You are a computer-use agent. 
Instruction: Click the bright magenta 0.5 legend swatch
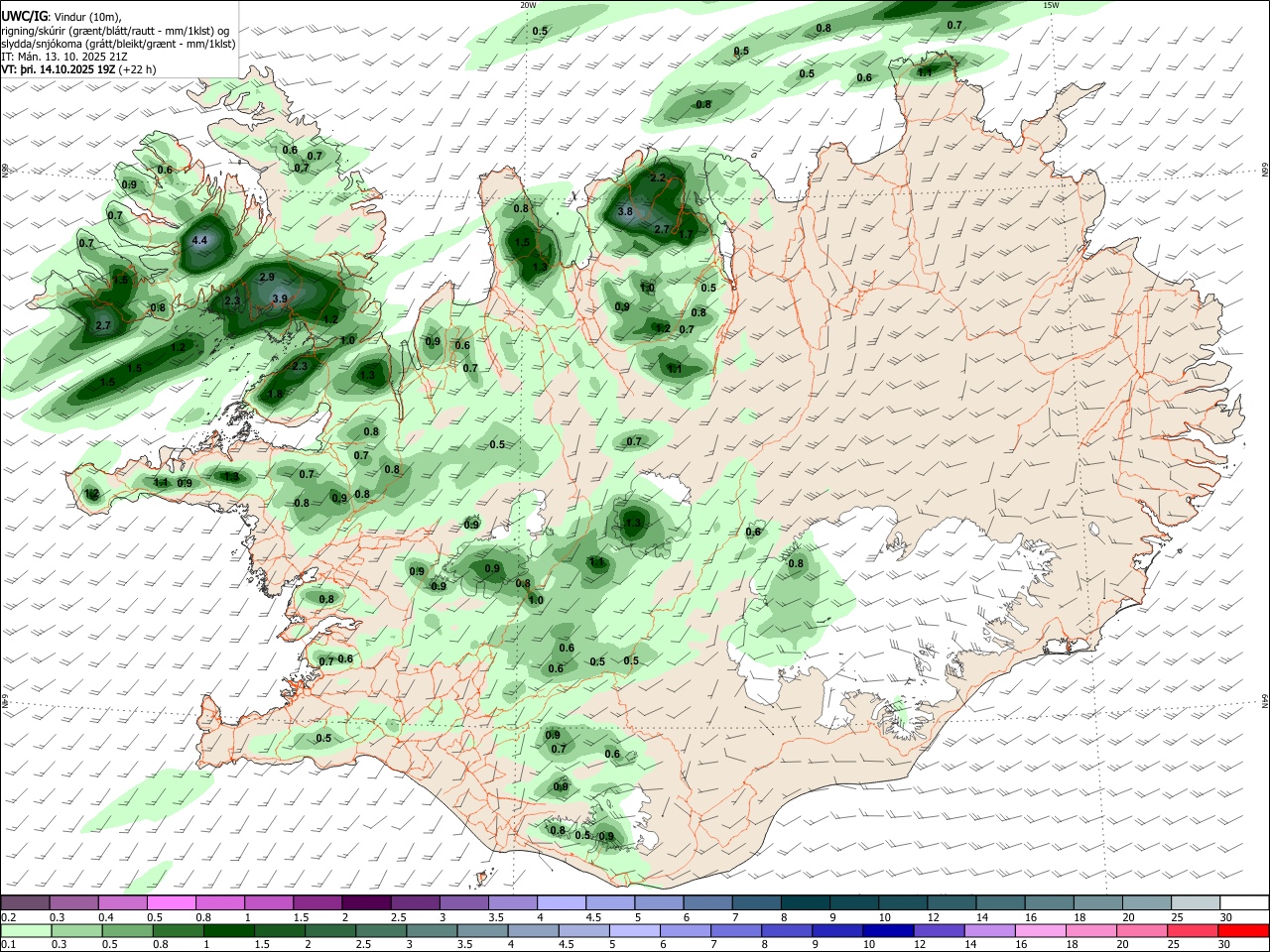[x=172, y=902]
